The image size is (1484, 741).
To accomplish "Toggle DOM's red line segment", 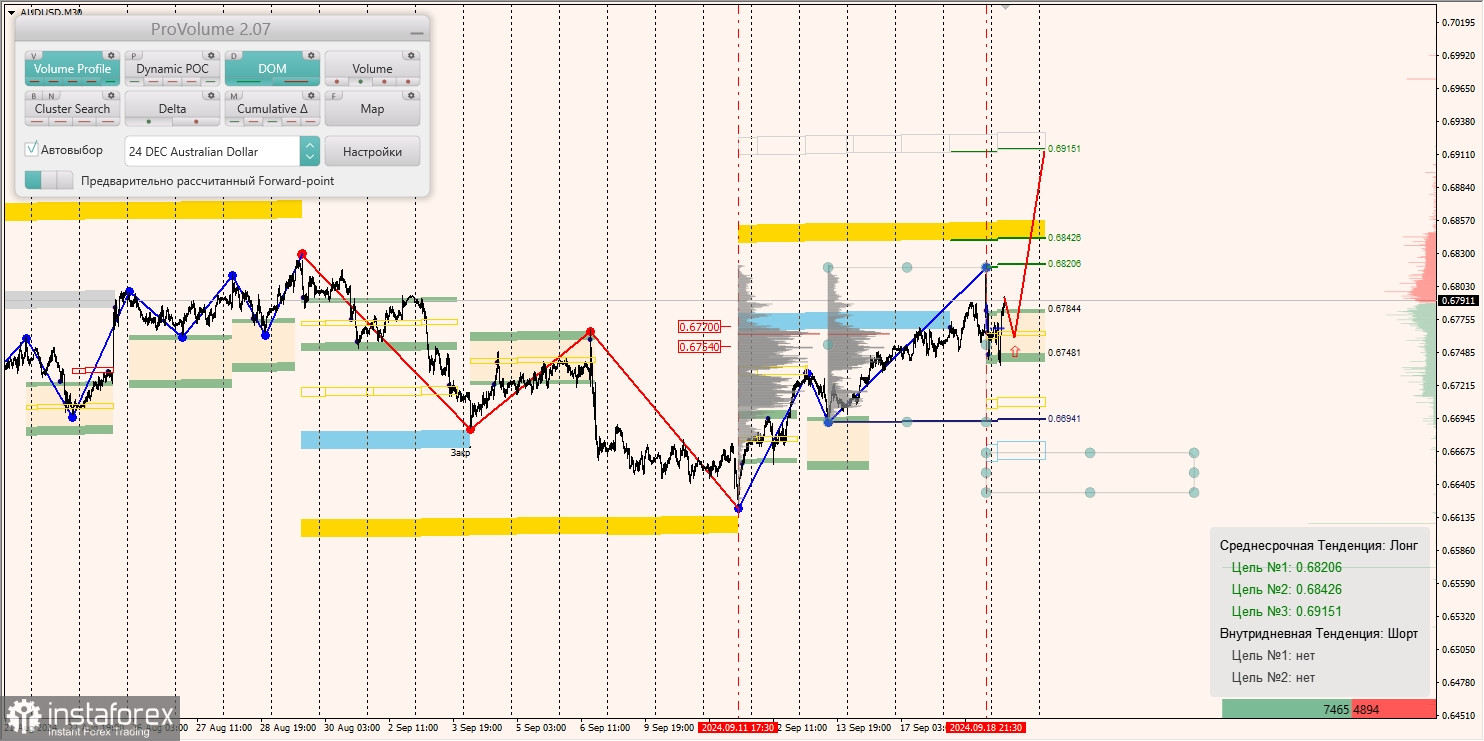I will tap(296, 82).
